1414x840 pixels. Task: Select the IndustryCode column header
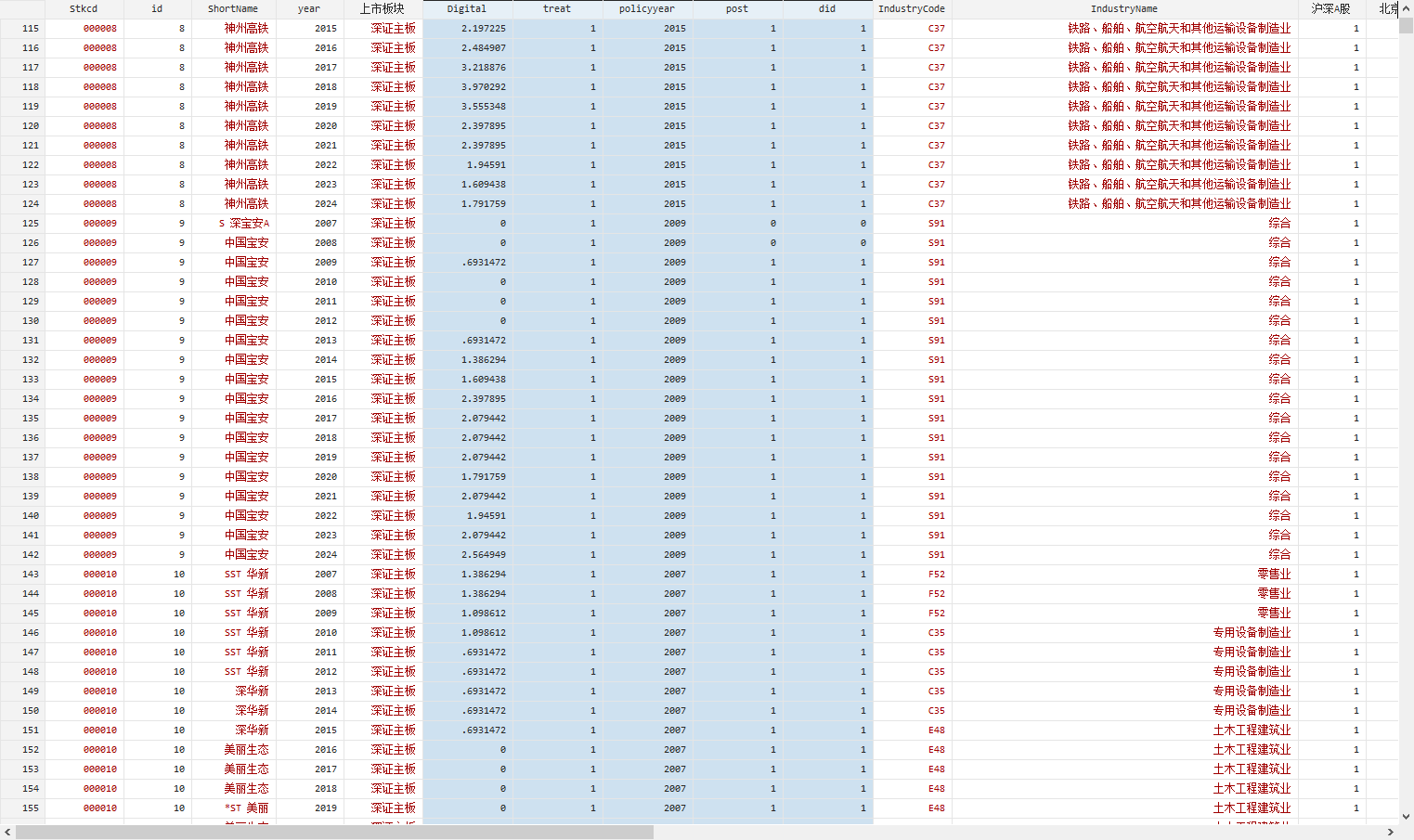[x=912, y=8]
